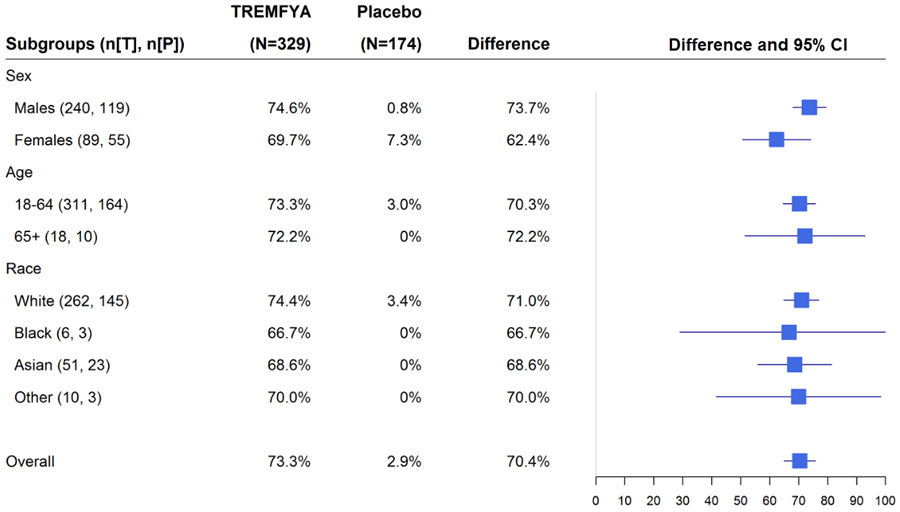Click the Overall difference value 70.4%

coord(528,461)
